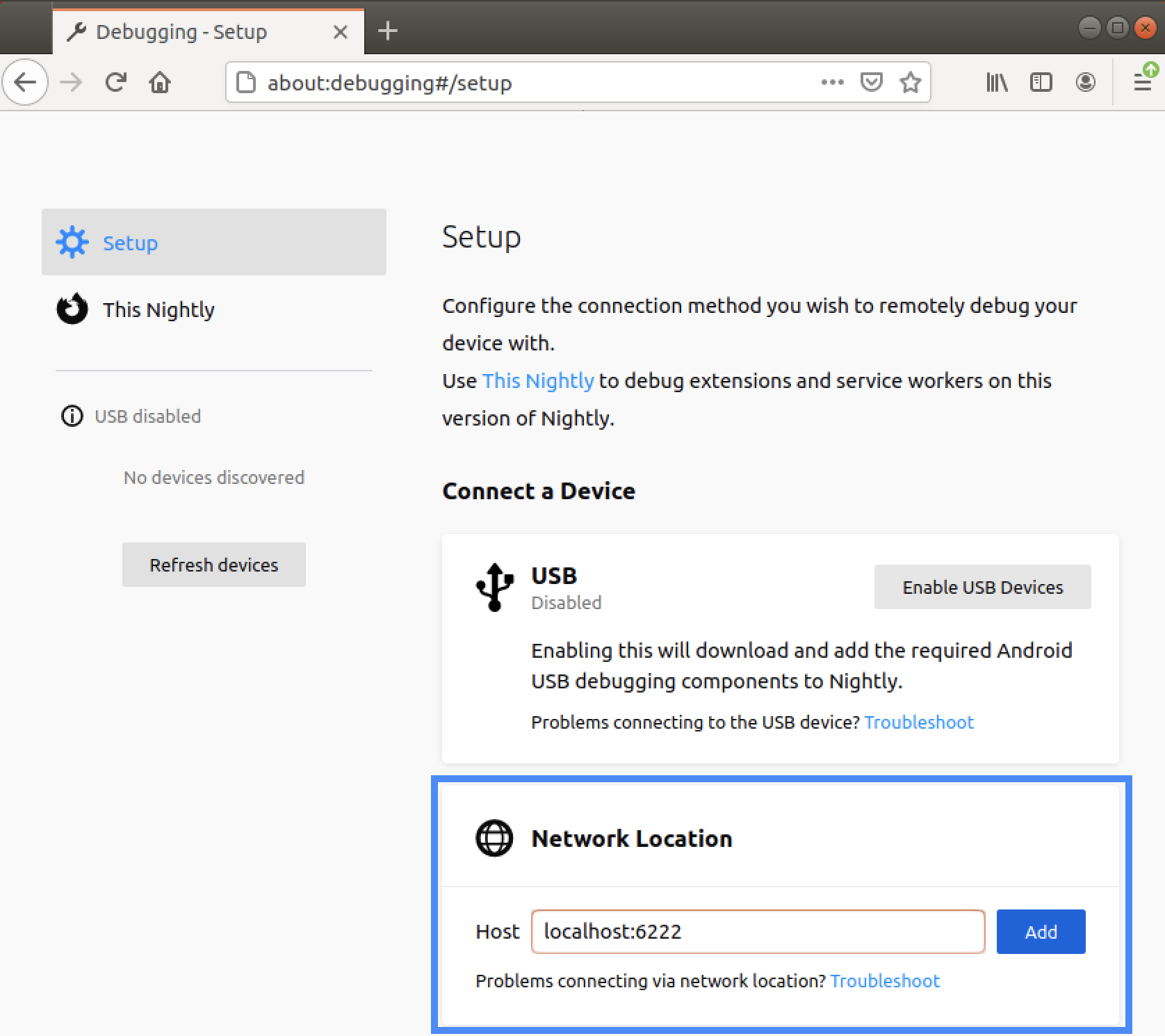Open USB Troubleshoot link

pyautogui.click(x=919, y=722)
